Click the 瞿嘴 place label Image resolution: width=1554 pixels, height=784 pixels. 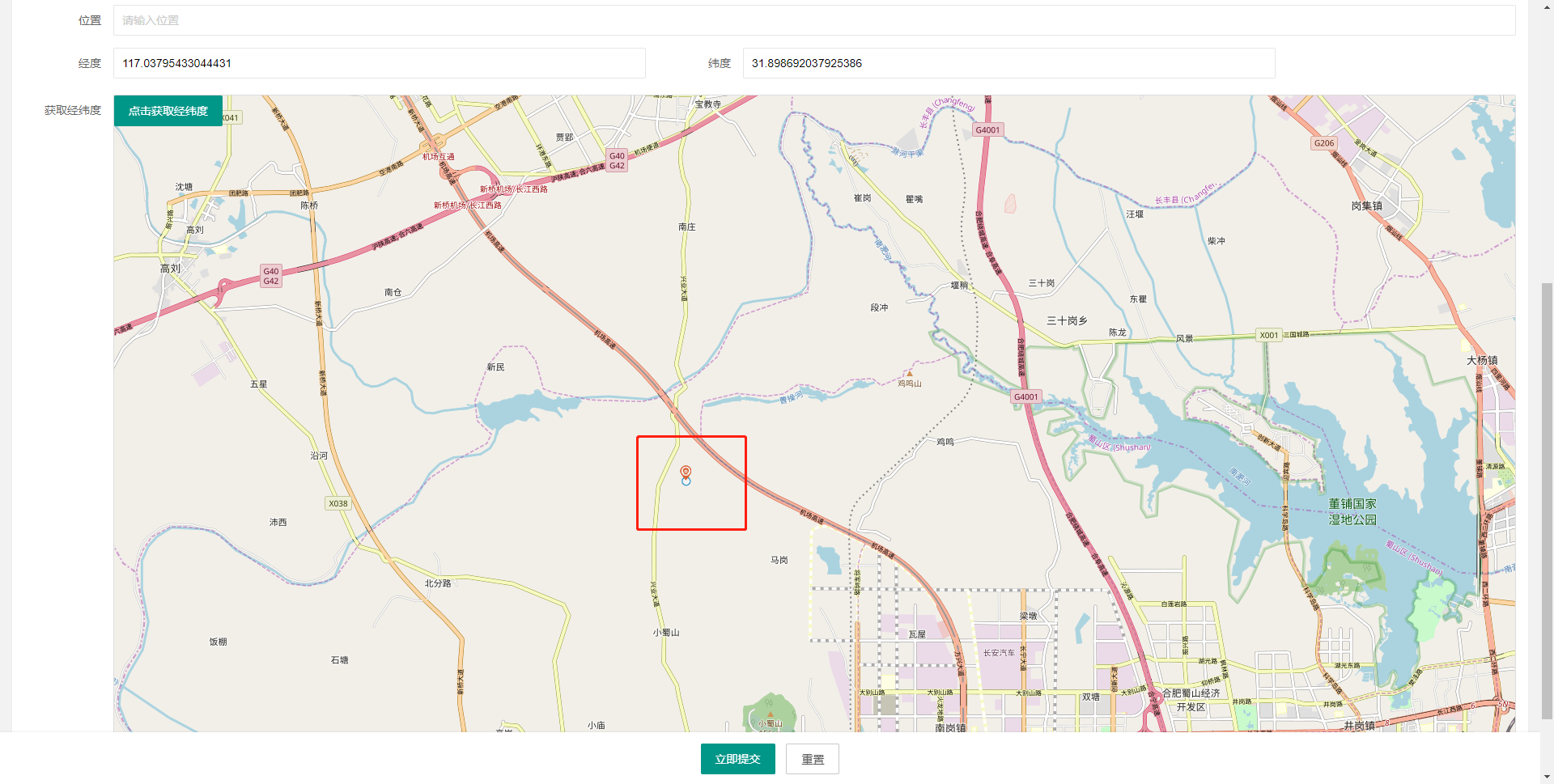(914, 199)
